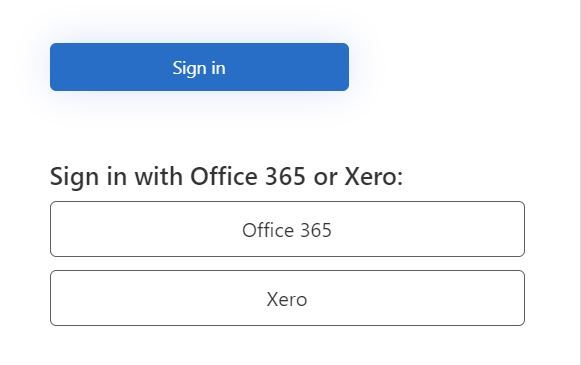Click the 'Xero' label inside the outlined button

click(287, 299)
